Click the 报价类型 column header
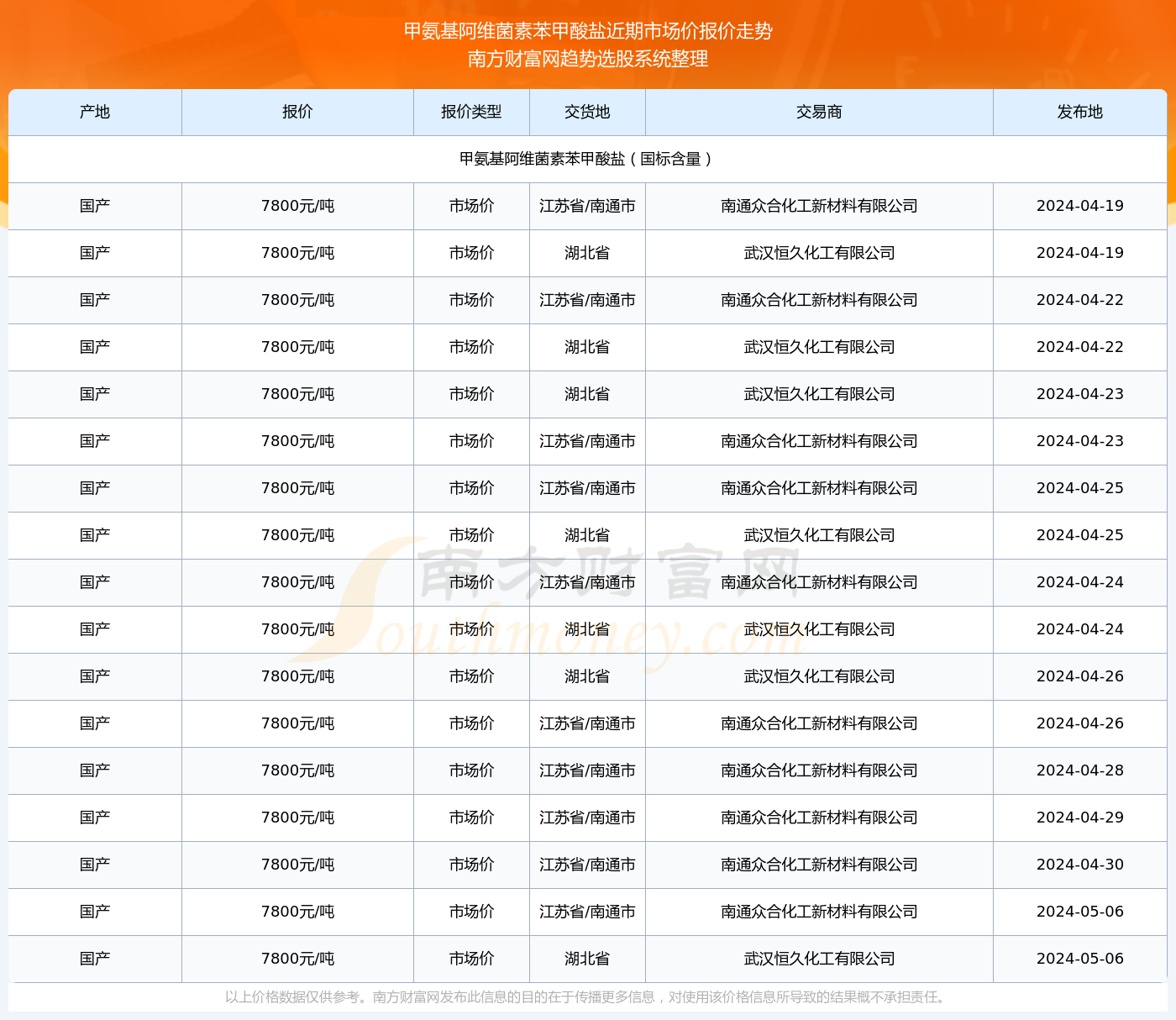 click(471, 112)
